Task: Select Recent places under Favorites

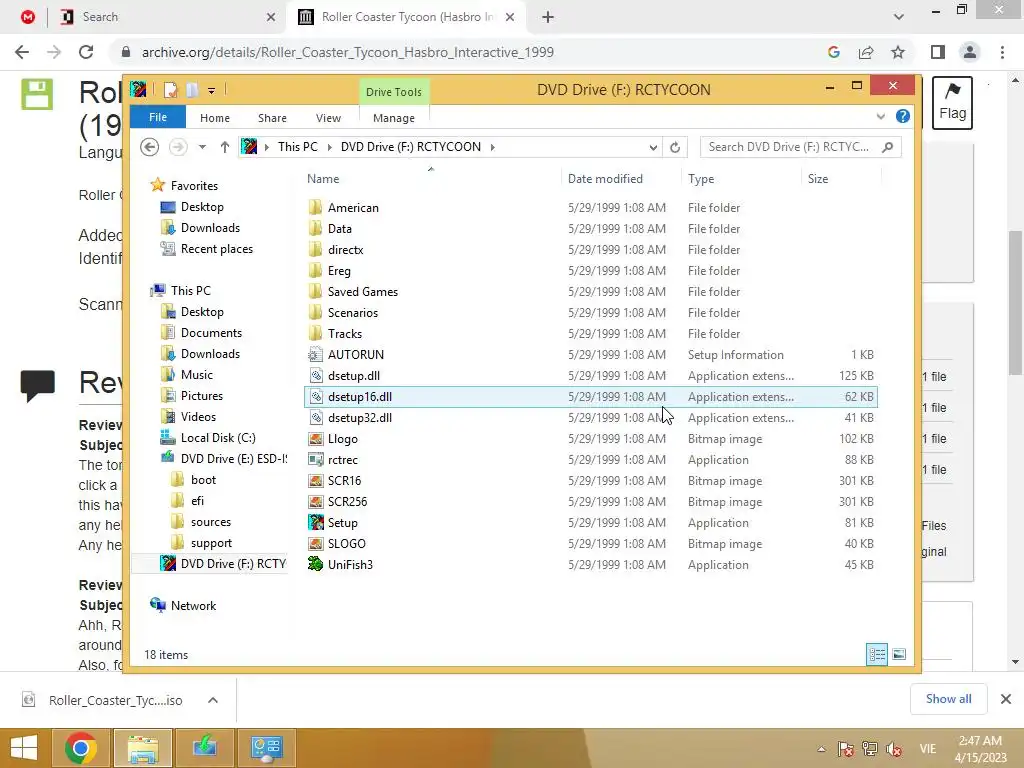Action: click(217, 249)
